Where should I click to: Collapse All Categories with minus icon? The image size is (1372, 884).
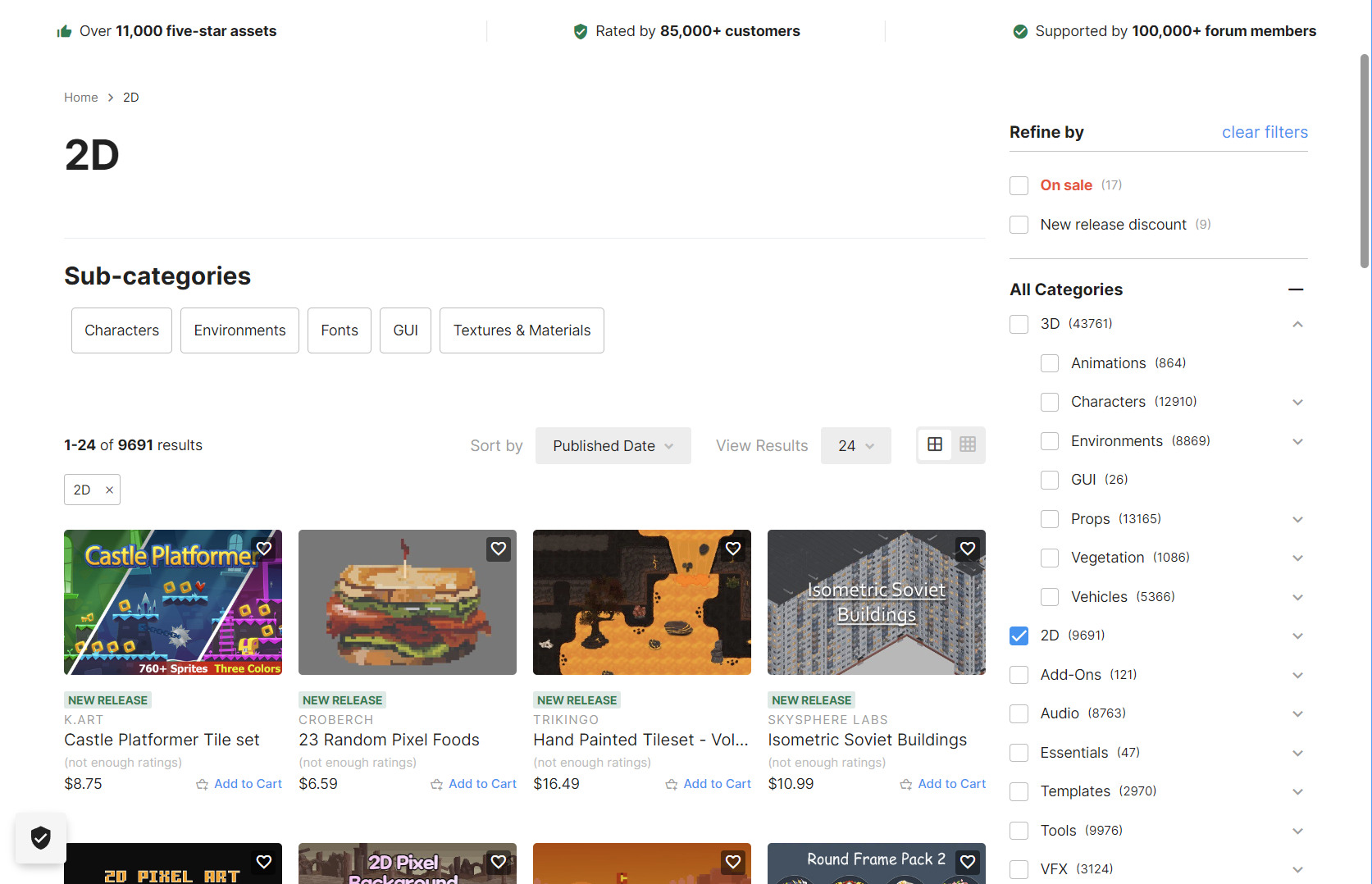[x=1296, y=289]
